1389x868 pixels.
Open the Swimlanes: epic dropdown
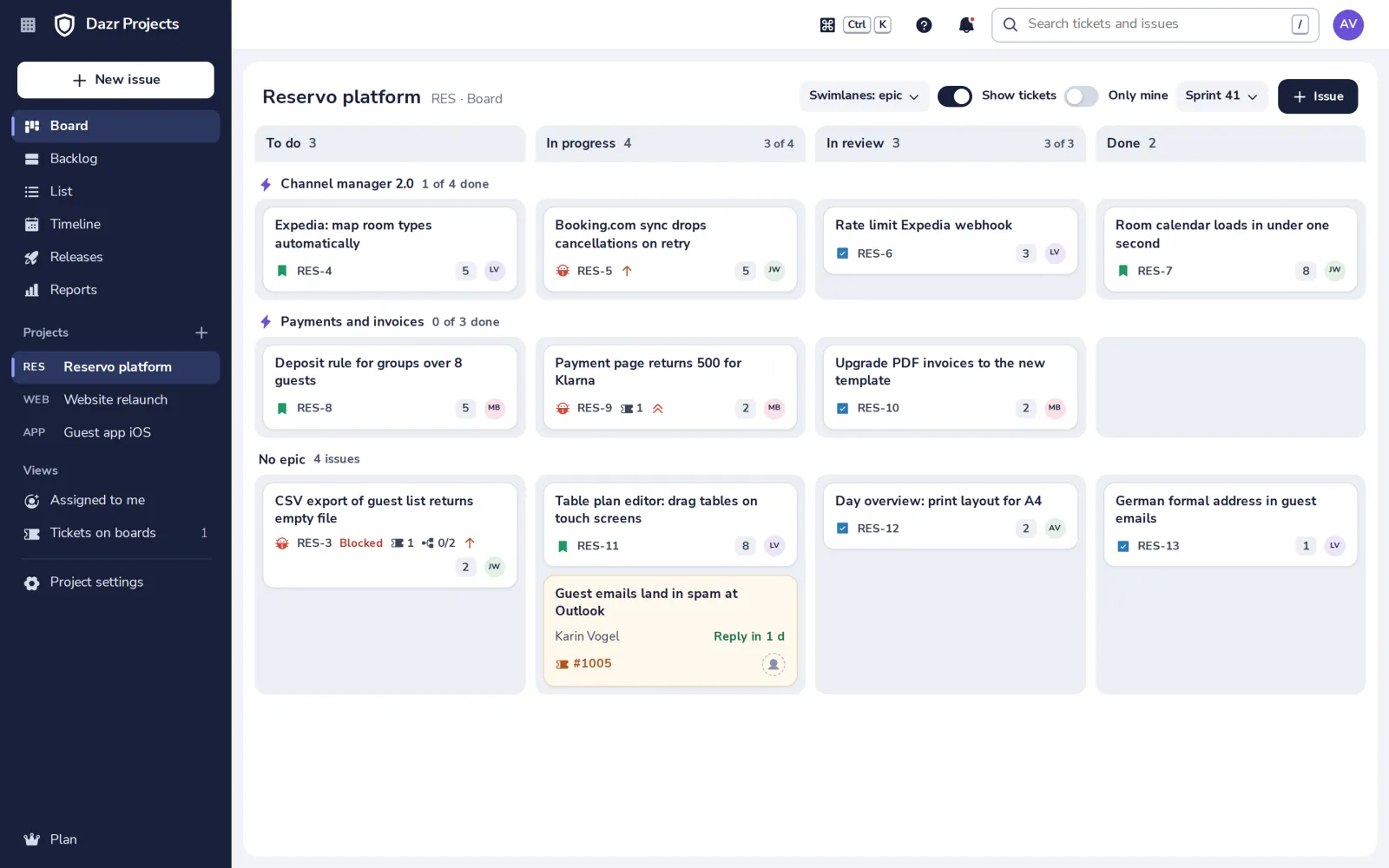click(x=864, y=96)
